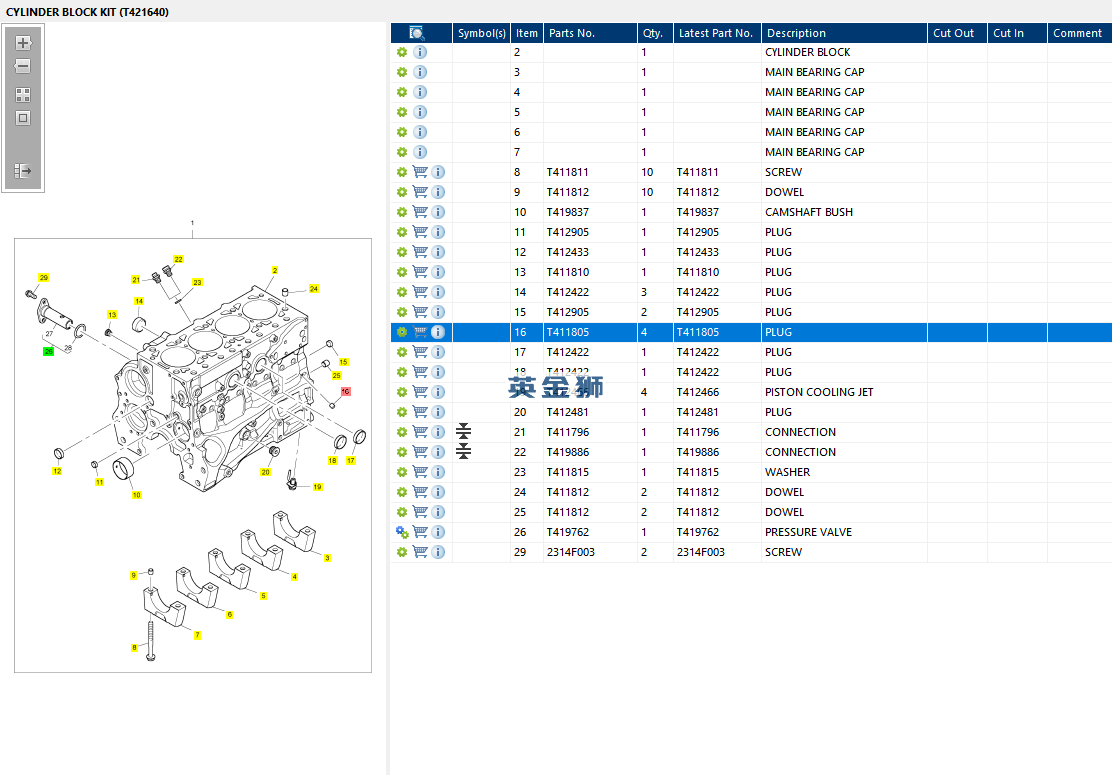Show info for WASHER T411815
The image size is (1112, 775).
tap(438, 472)
